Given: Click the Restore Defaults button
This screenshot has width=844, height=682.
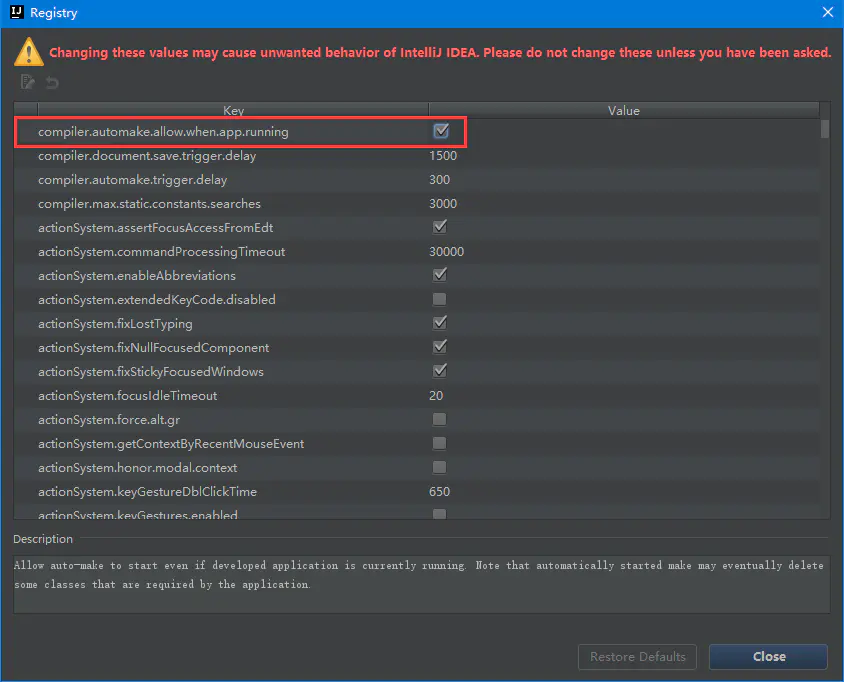Looking at the screenshot, I should tap(637, 657).
